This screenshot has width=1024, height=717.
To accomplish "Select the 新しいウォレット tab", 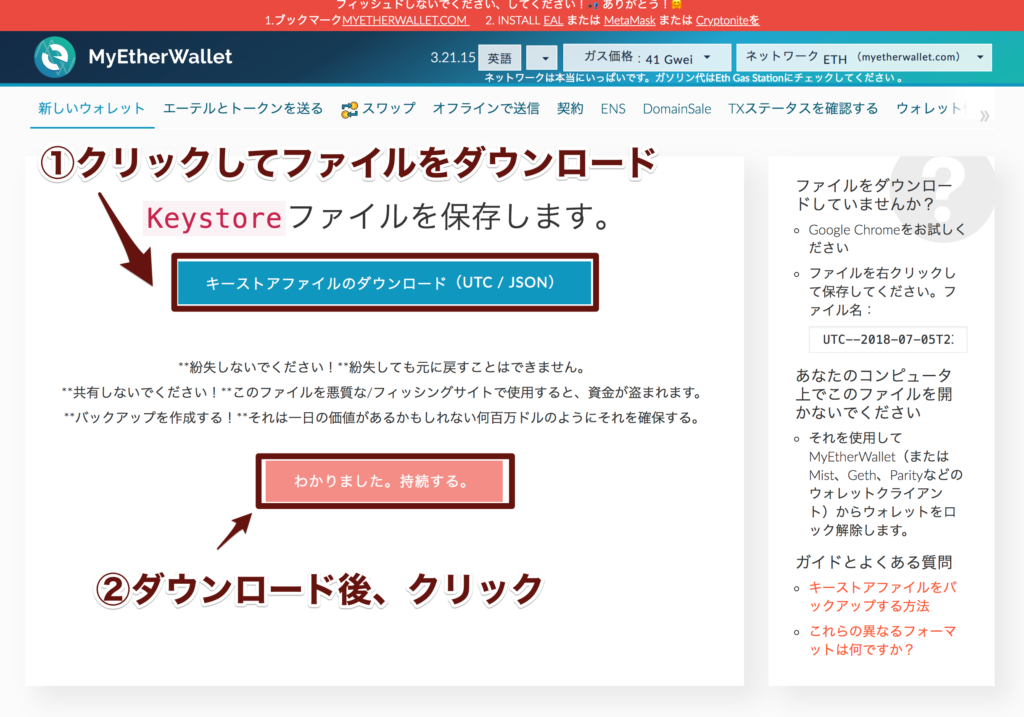I will [91, 108].
